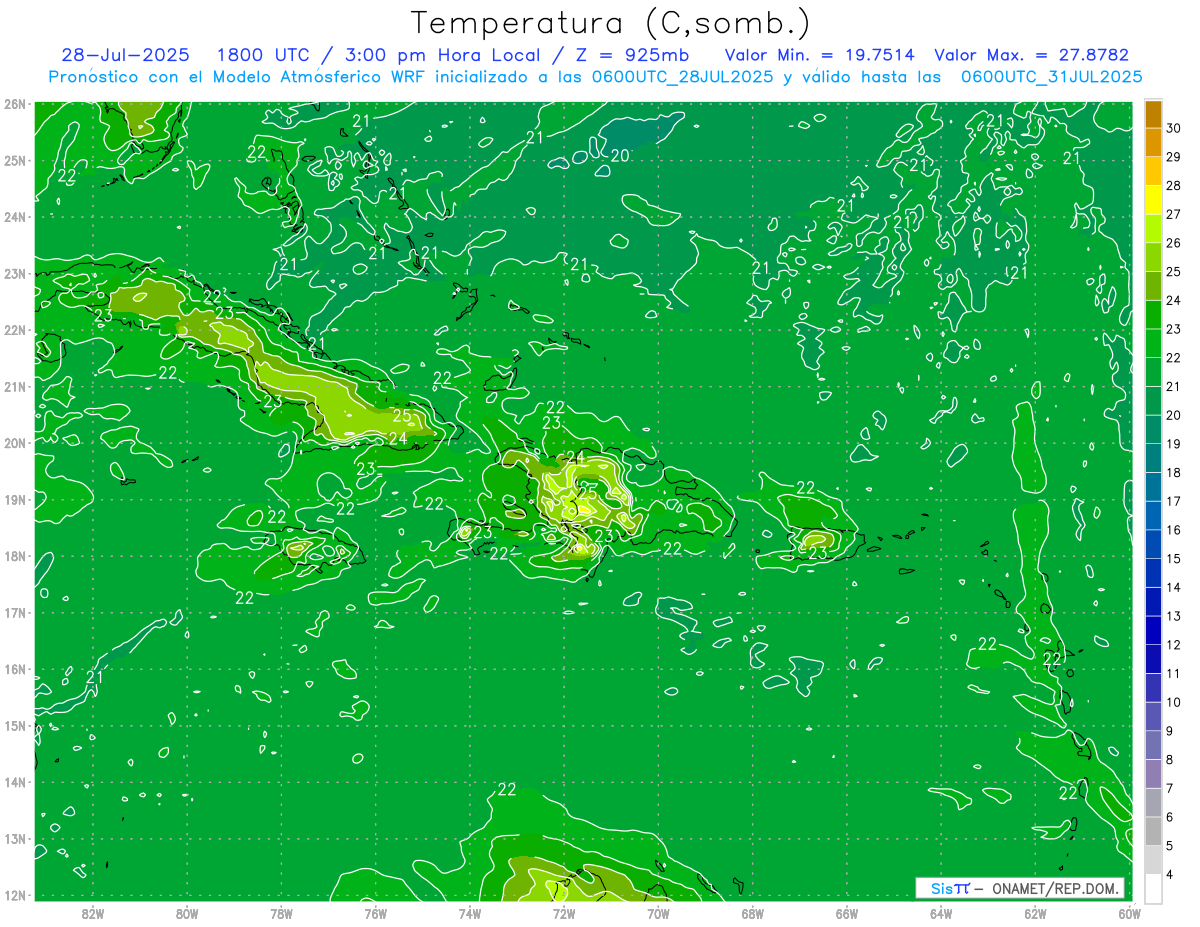Click the '20' contour label on the map
Image resolution: width=1200 pixels, height=927 pixels.
(x=620, y=155)
